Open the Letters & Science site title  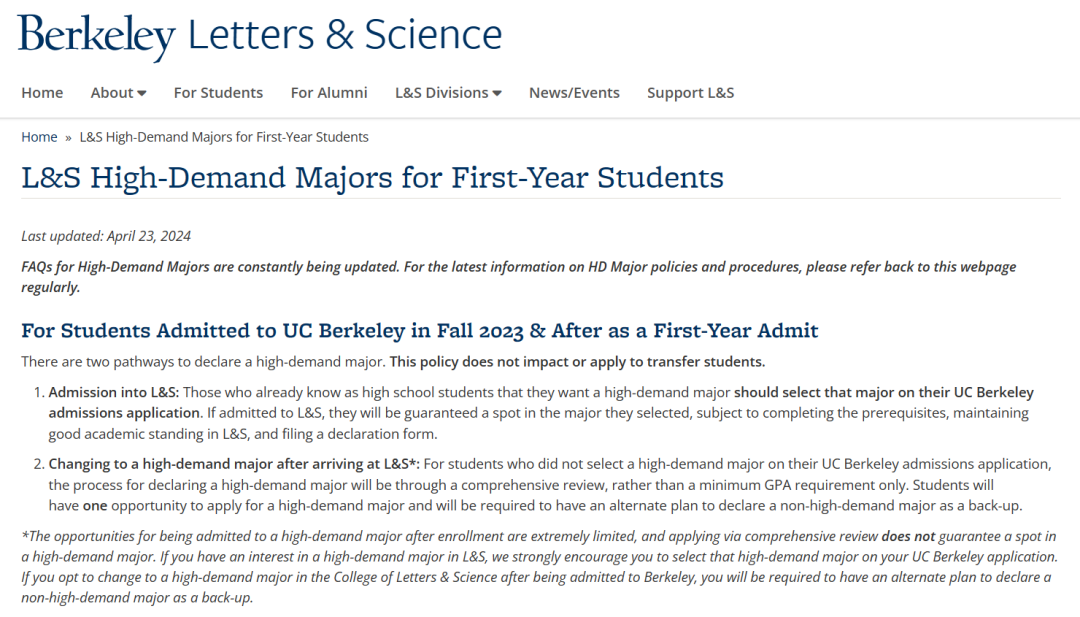point(344,34)
